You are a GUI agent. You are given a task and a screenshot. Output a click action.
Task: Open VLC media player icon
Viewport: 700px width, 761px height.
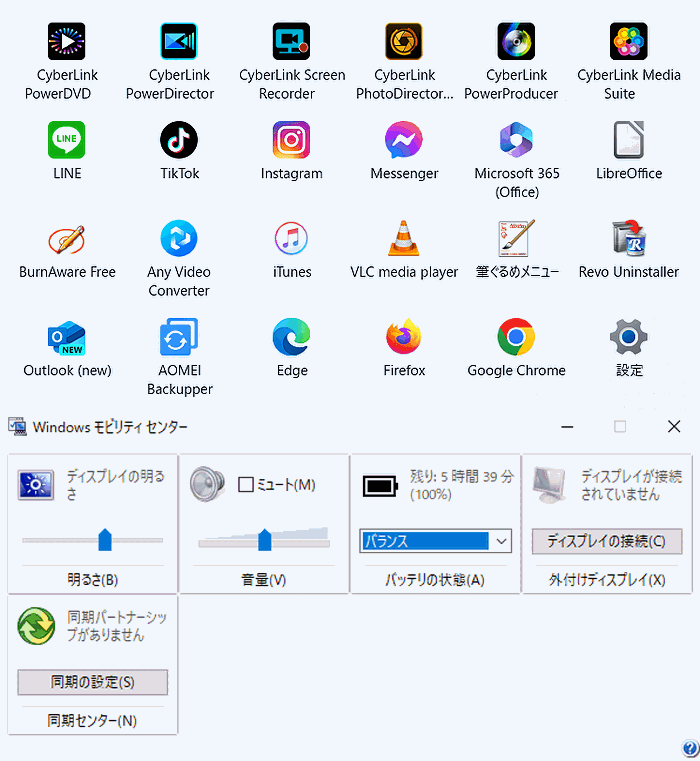point(403,238)
